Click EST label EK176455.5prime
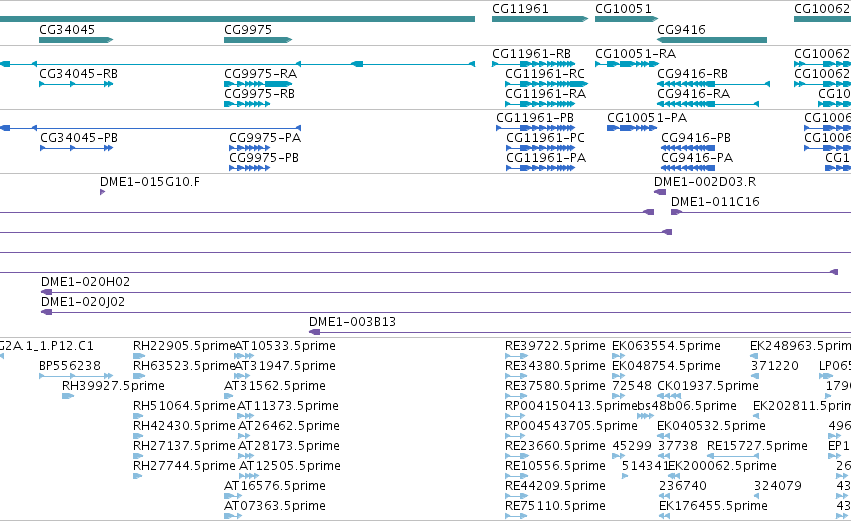Screen dimensions: 851x521 (x=713, y=506)
